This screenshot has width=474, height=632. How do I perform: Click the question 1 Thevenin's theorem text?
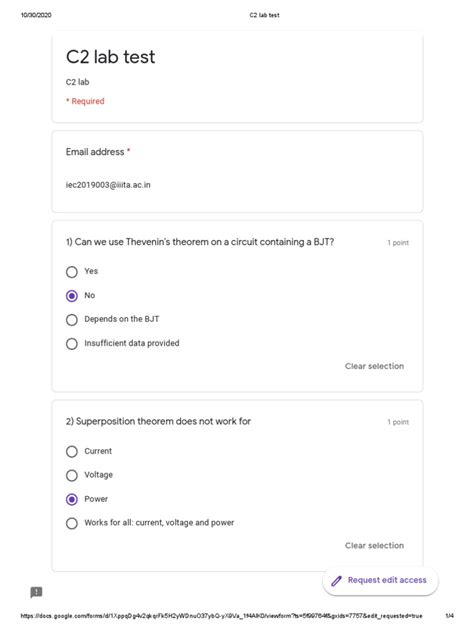click(x=200, y=242)
